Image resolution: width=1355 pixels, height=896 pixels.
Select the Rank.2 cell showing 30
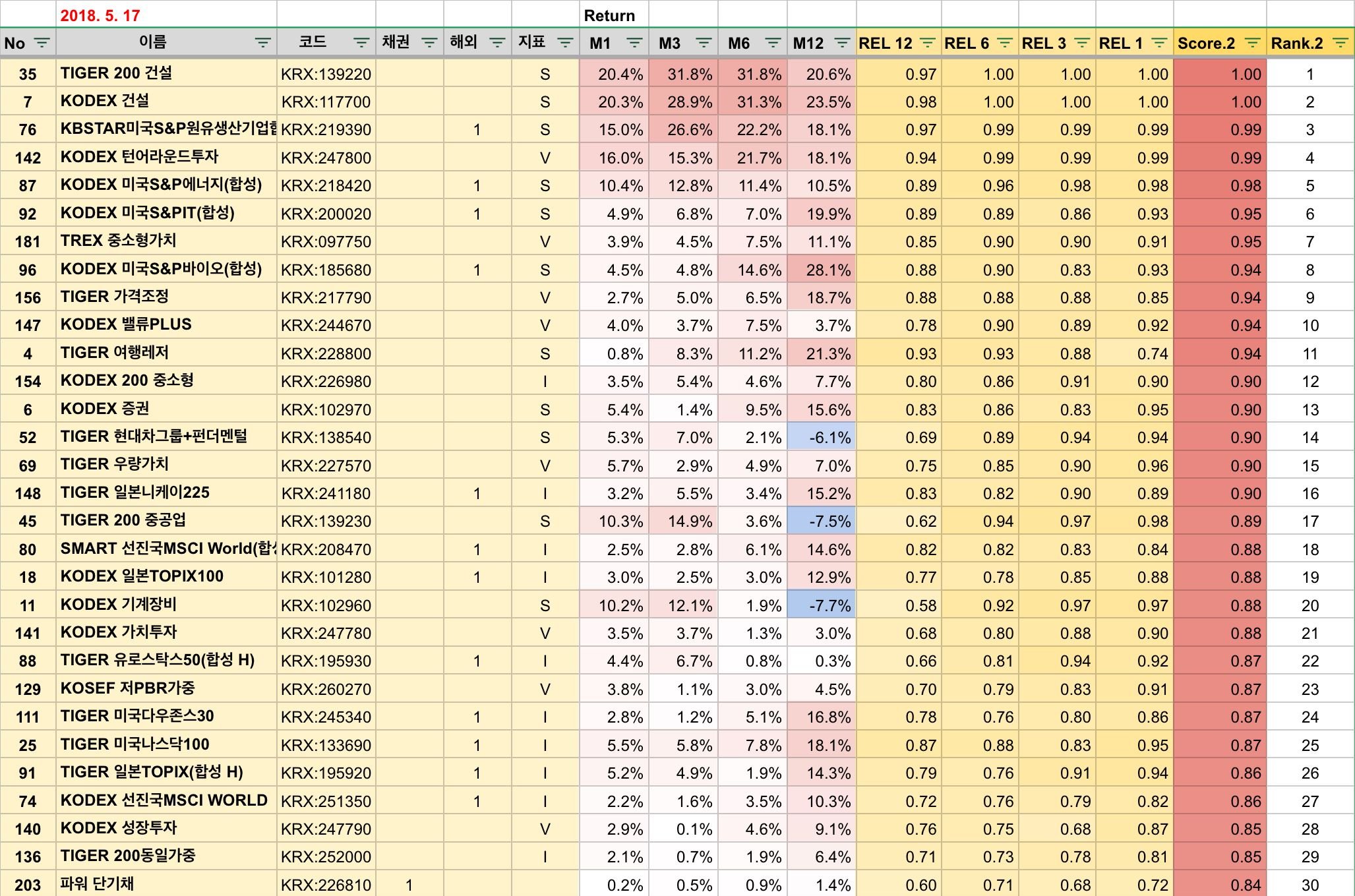(x=1310, y=884)
